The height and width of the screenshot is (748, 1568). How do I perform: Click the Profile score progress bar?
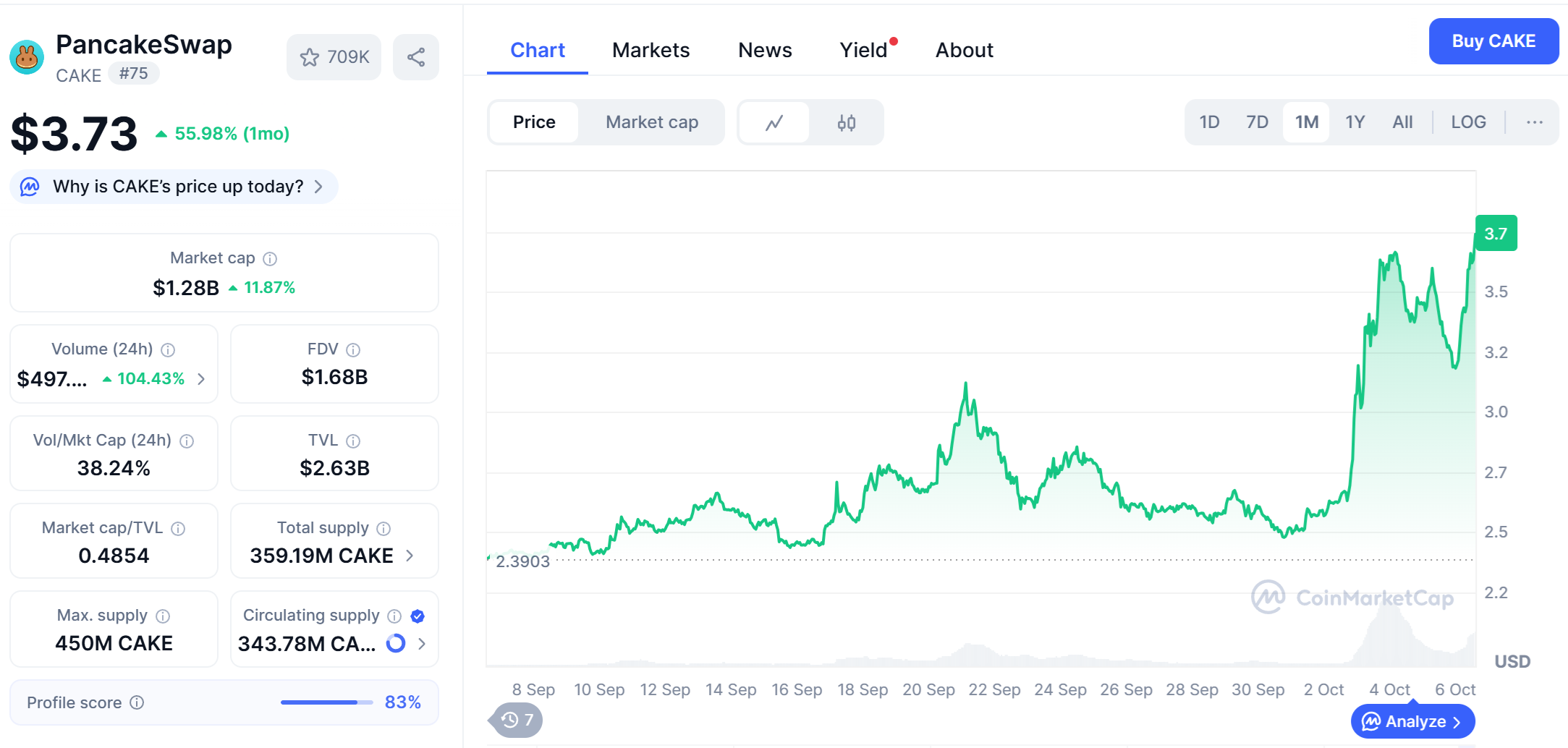point(326,702)
